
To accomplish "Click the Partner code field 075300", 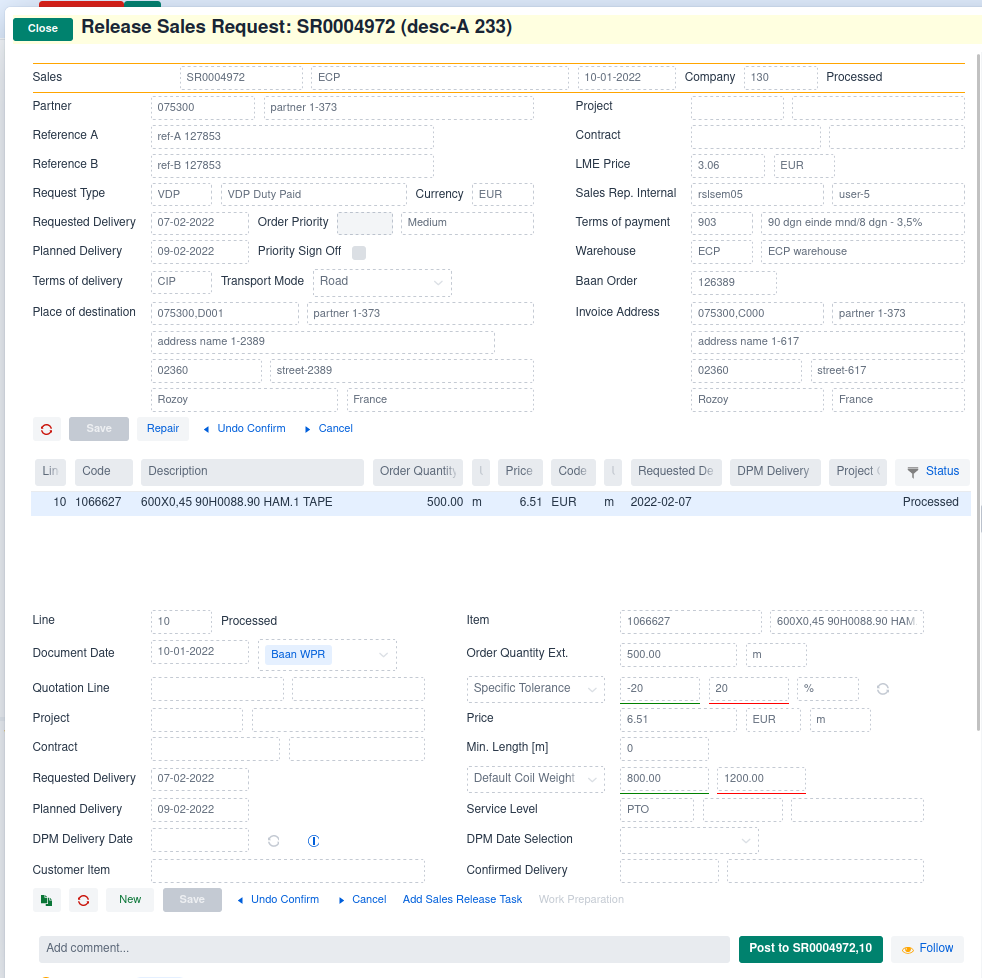I will point(202,108).
